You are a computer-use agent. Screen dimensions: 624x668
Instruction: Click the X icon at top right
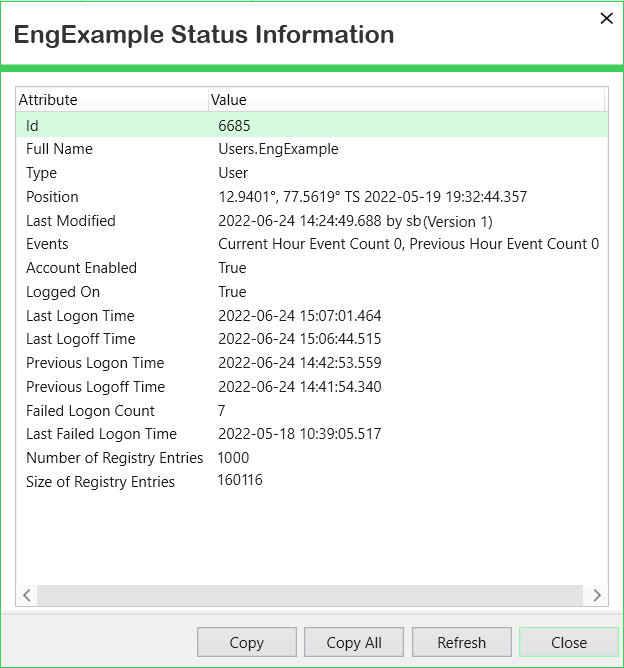[x=605, y=18]
